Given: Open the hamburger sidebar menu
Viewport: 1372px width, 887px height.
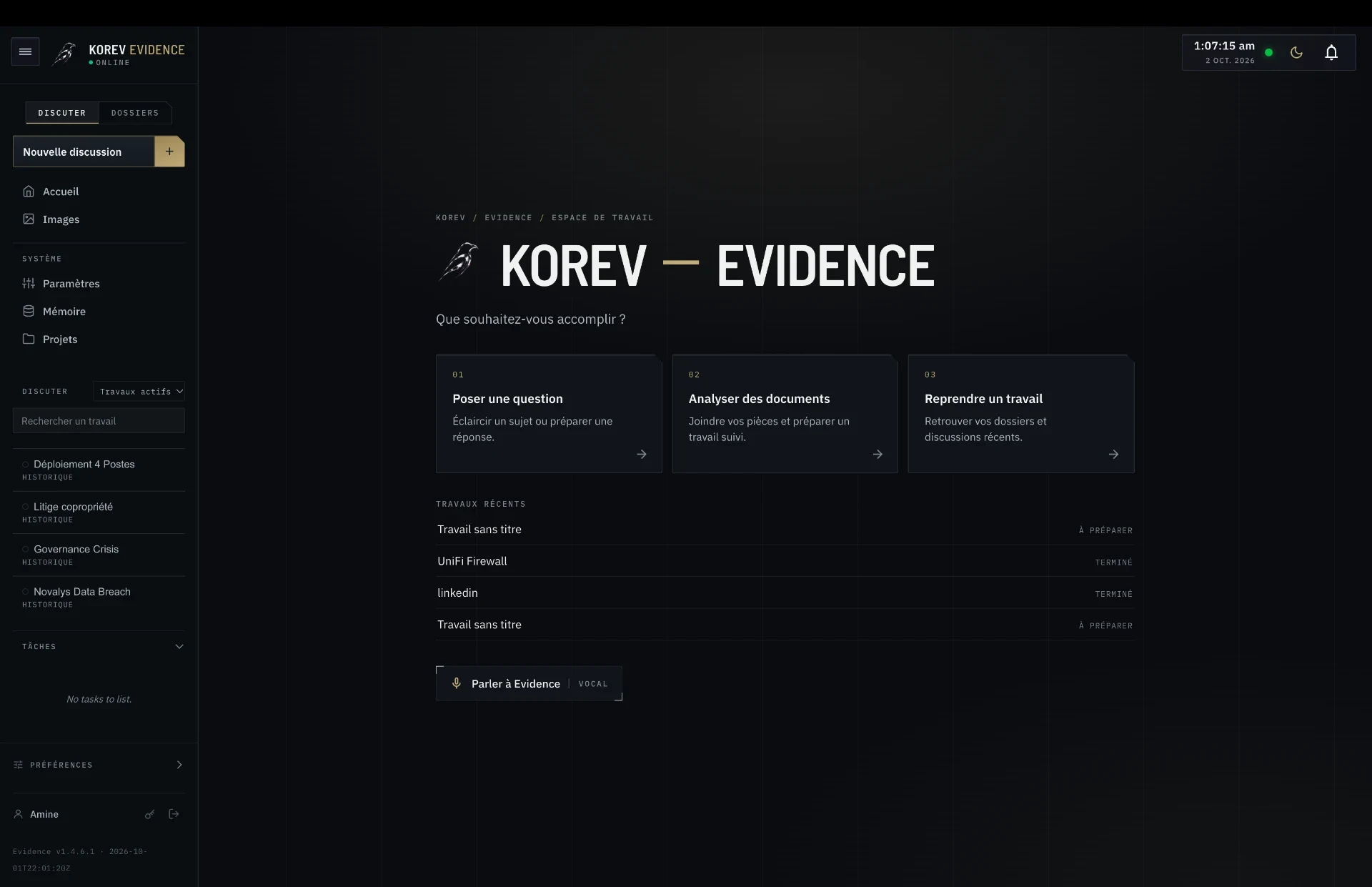Looking at the screenshot, I should (25, 51).
